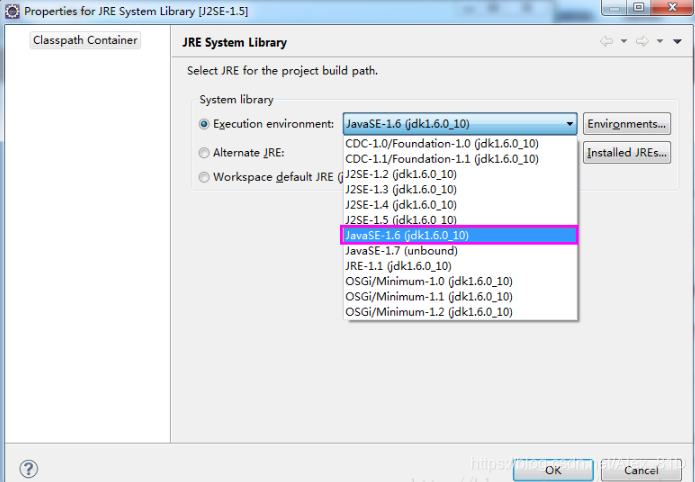
Task: Open the back history dropdown arrow
Action: point(624,42)
